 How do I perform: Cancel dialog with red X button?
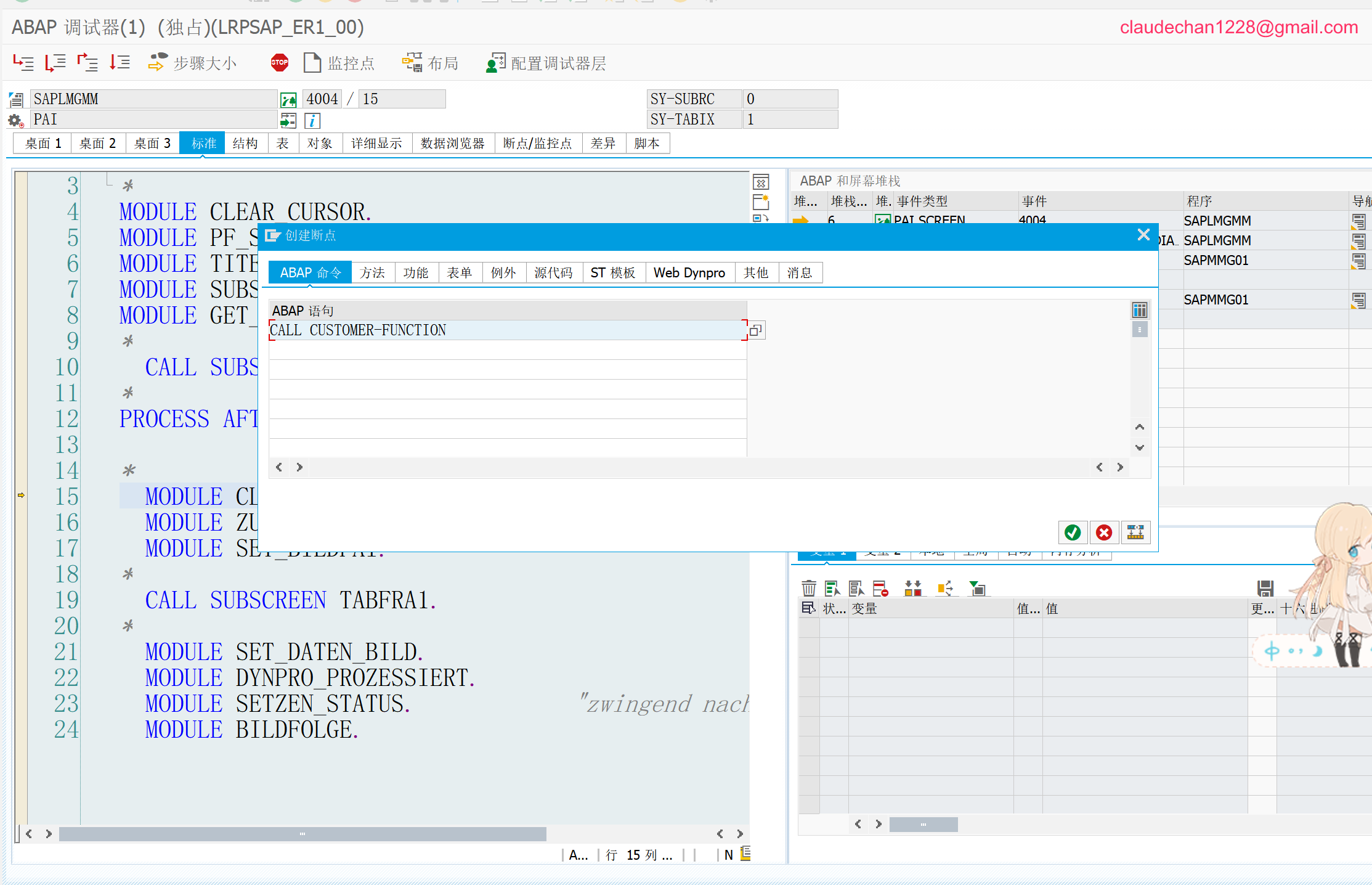coord(1103,532)
